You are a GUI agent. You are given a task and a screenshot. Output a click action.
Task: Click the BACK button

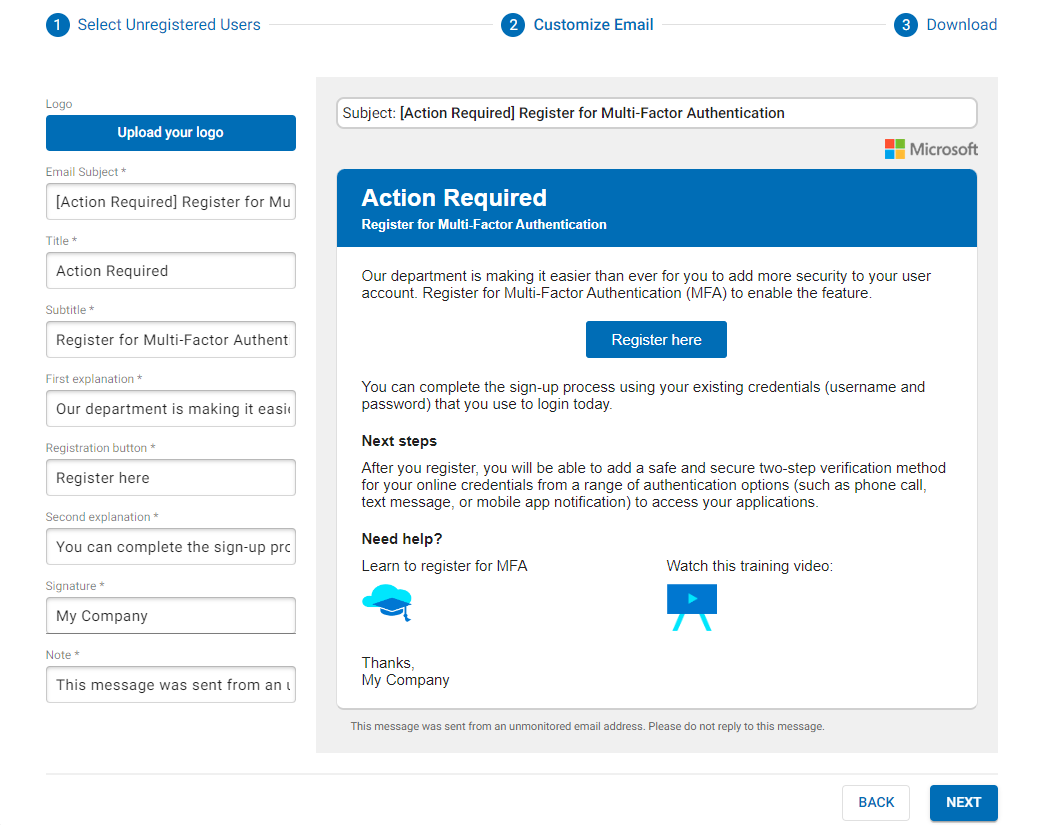coord(876,802)
